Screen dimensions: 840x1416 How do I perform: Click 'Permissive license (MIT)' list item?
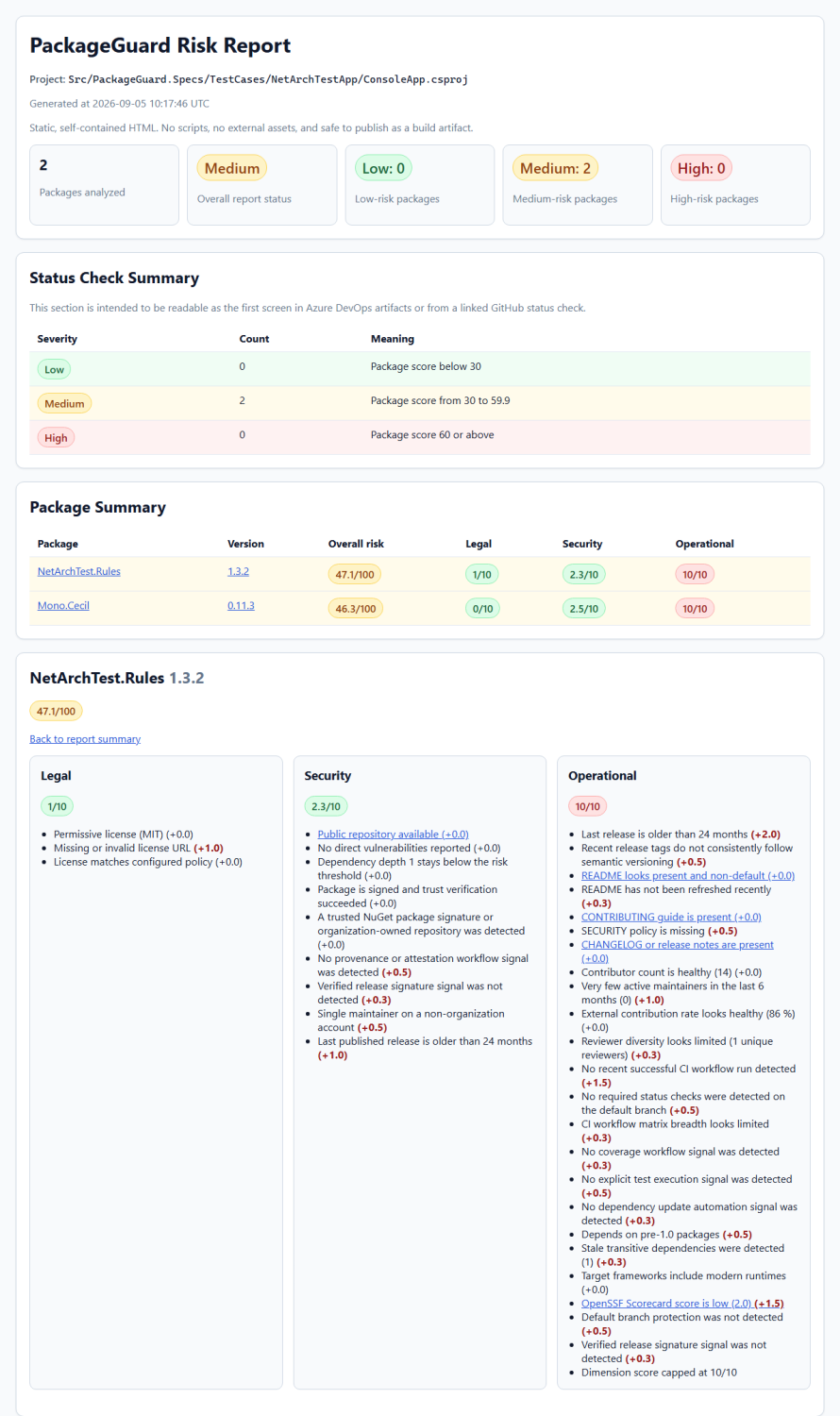point(124,834)
